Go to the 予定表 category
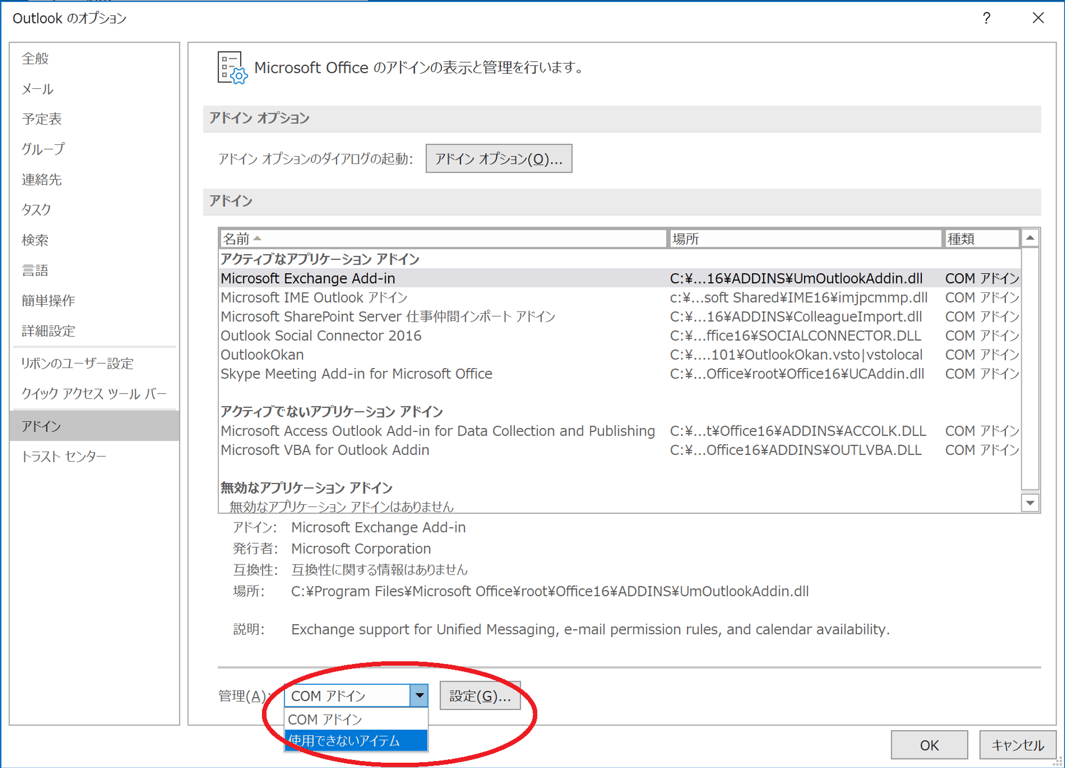 pos(94,119)
